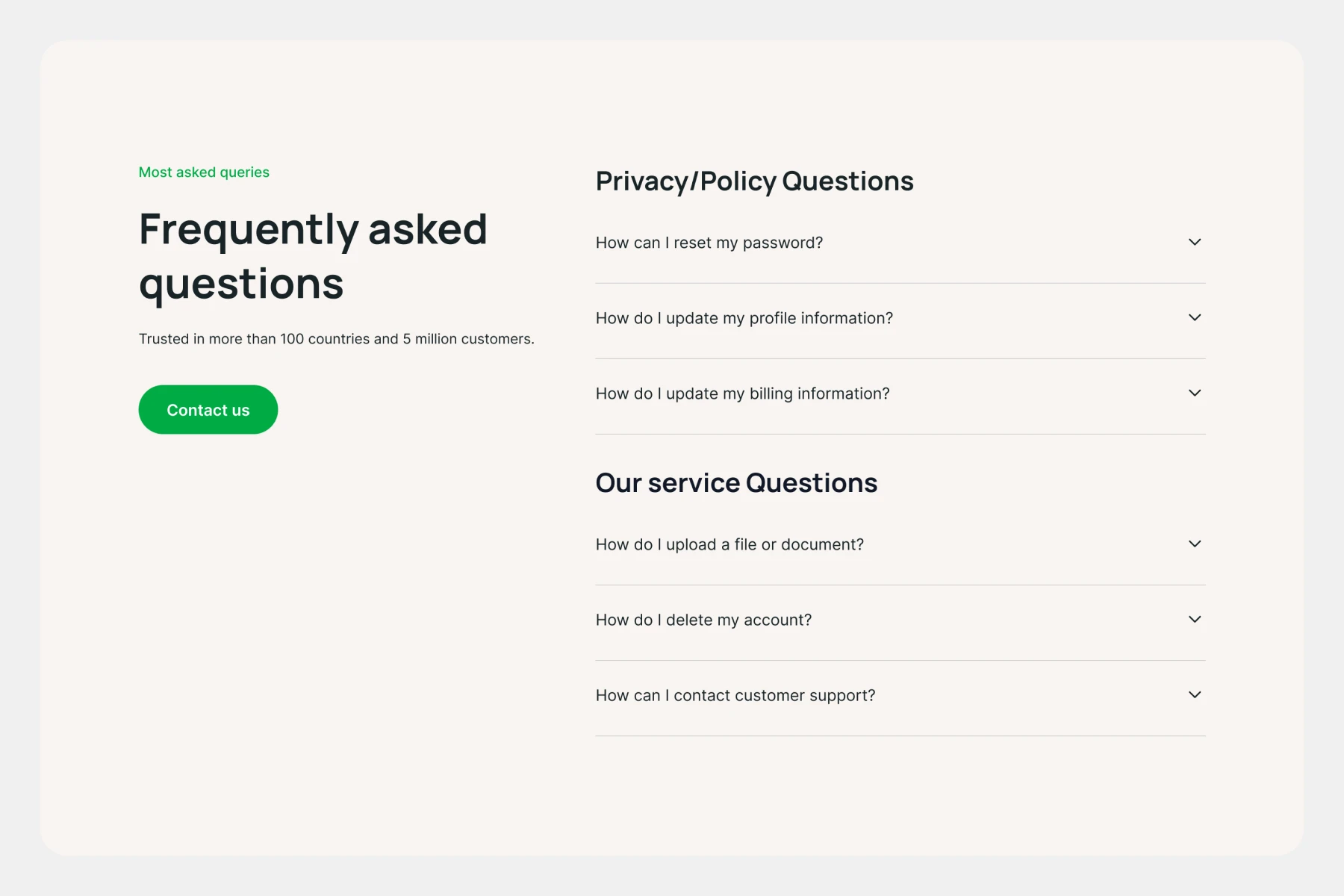Click chevron next to upload a file
Screen dimensions: 1344x896
pyautogui.click(x=1195, y=544)
